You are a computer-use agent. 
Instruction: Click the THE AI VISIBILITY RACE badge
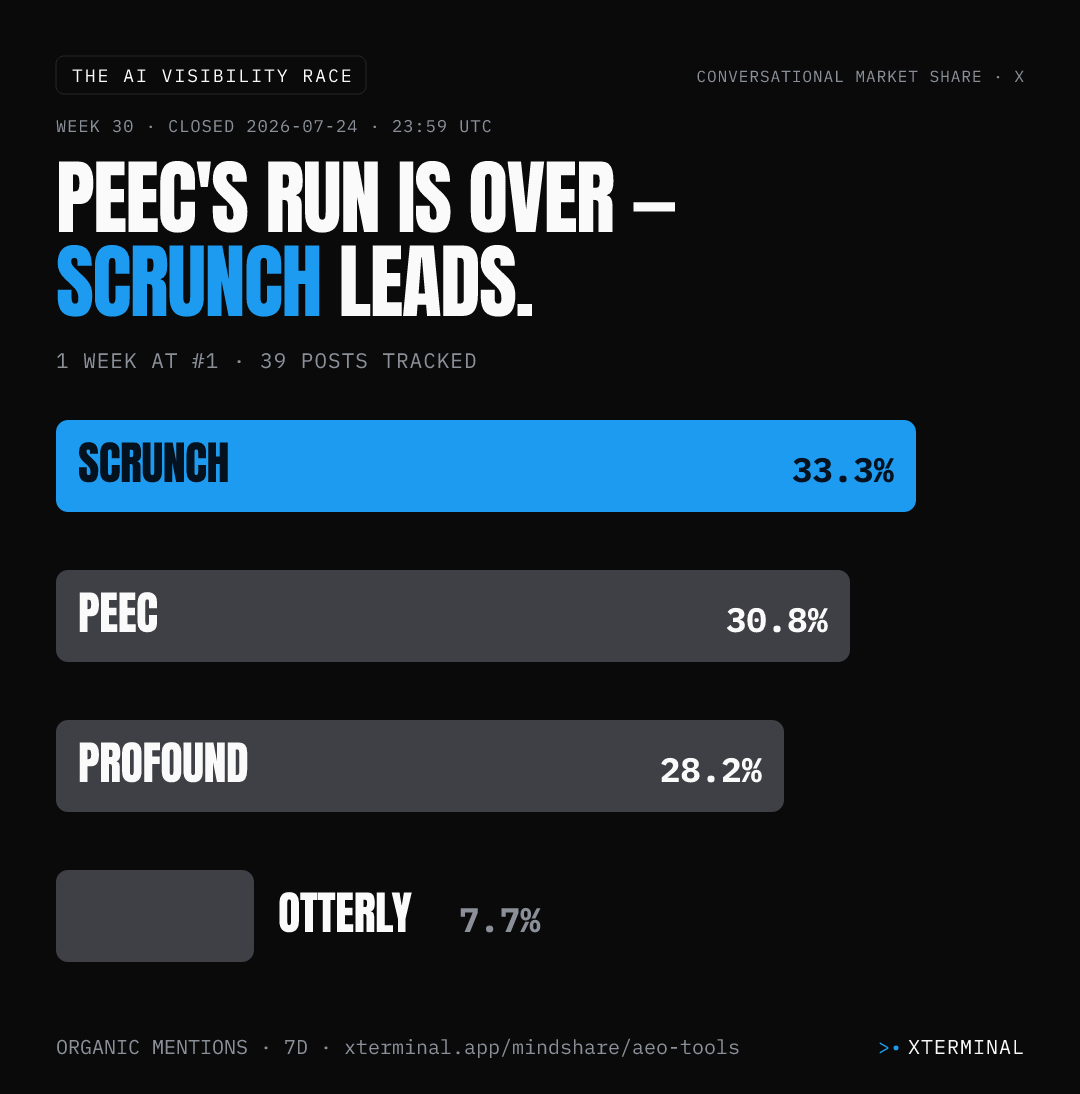click(211, 75)
